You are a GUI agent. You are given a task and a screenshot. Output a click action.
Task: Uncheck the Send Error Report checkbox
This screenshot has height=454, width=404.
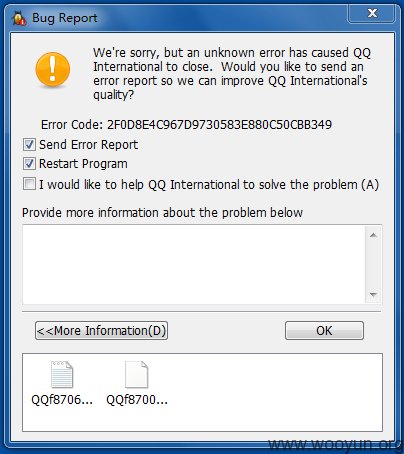point(29,145)
